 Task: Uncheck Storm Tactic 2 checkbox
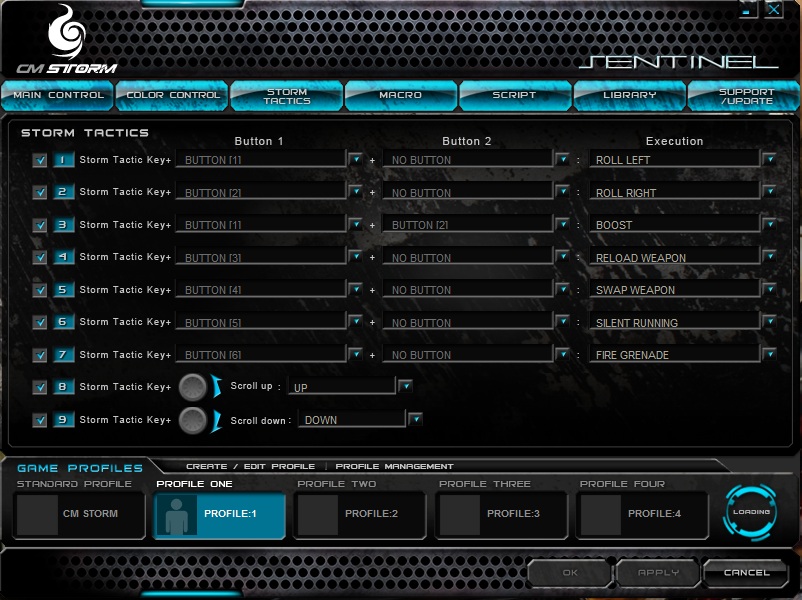coord(39,193)
